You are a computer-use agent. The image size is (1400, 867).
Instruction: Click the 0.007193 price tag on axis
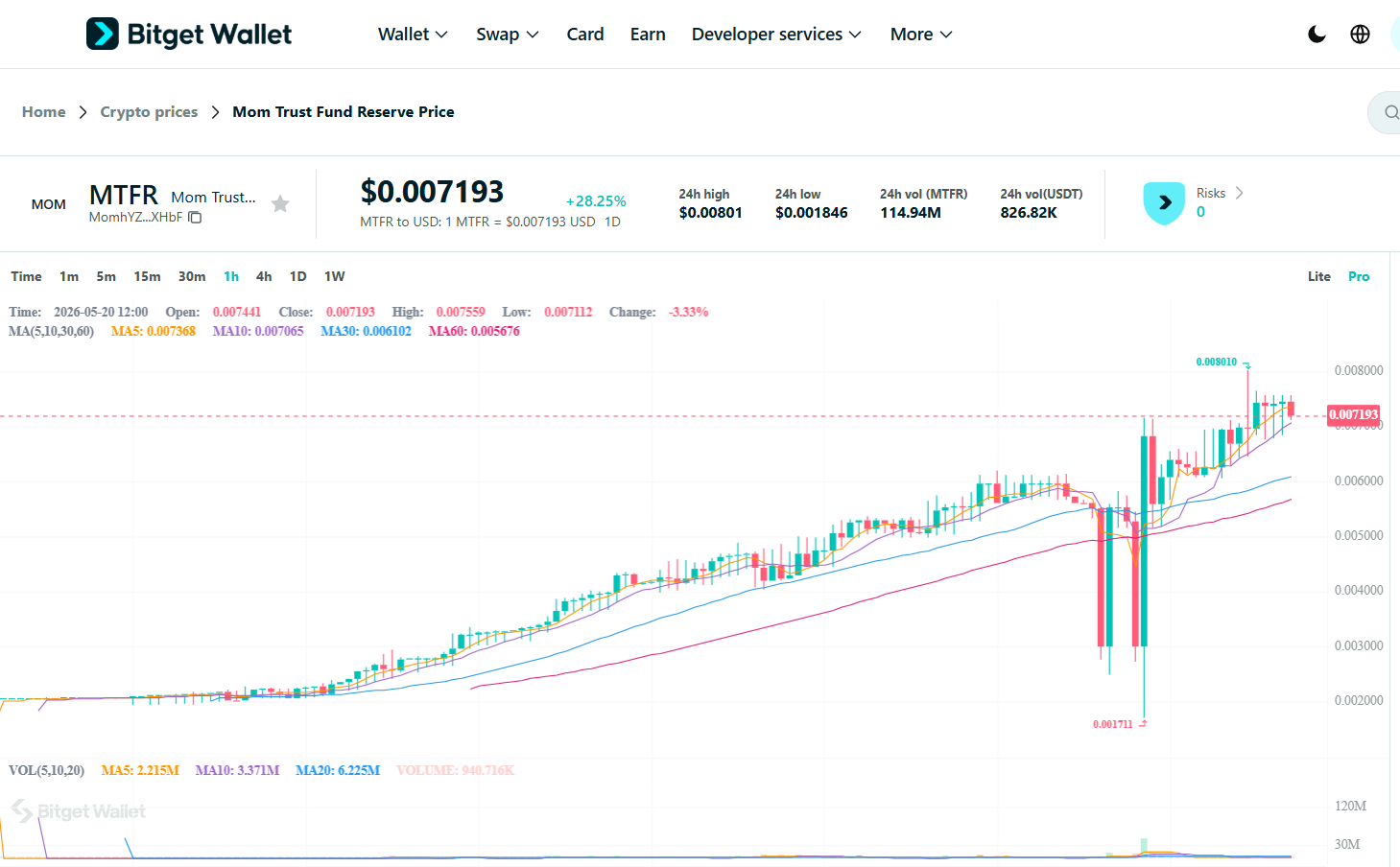[1354, 415]
